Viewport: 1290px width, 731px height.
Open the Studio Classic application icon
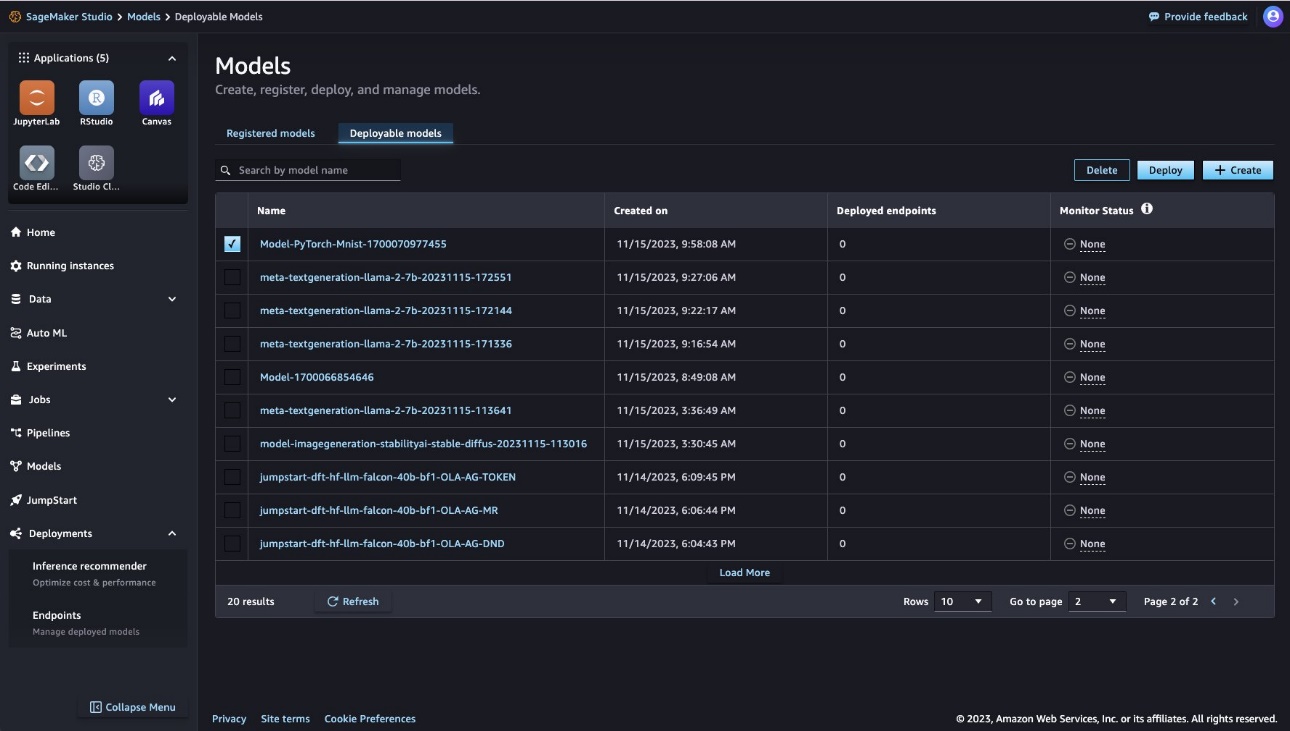96,163
